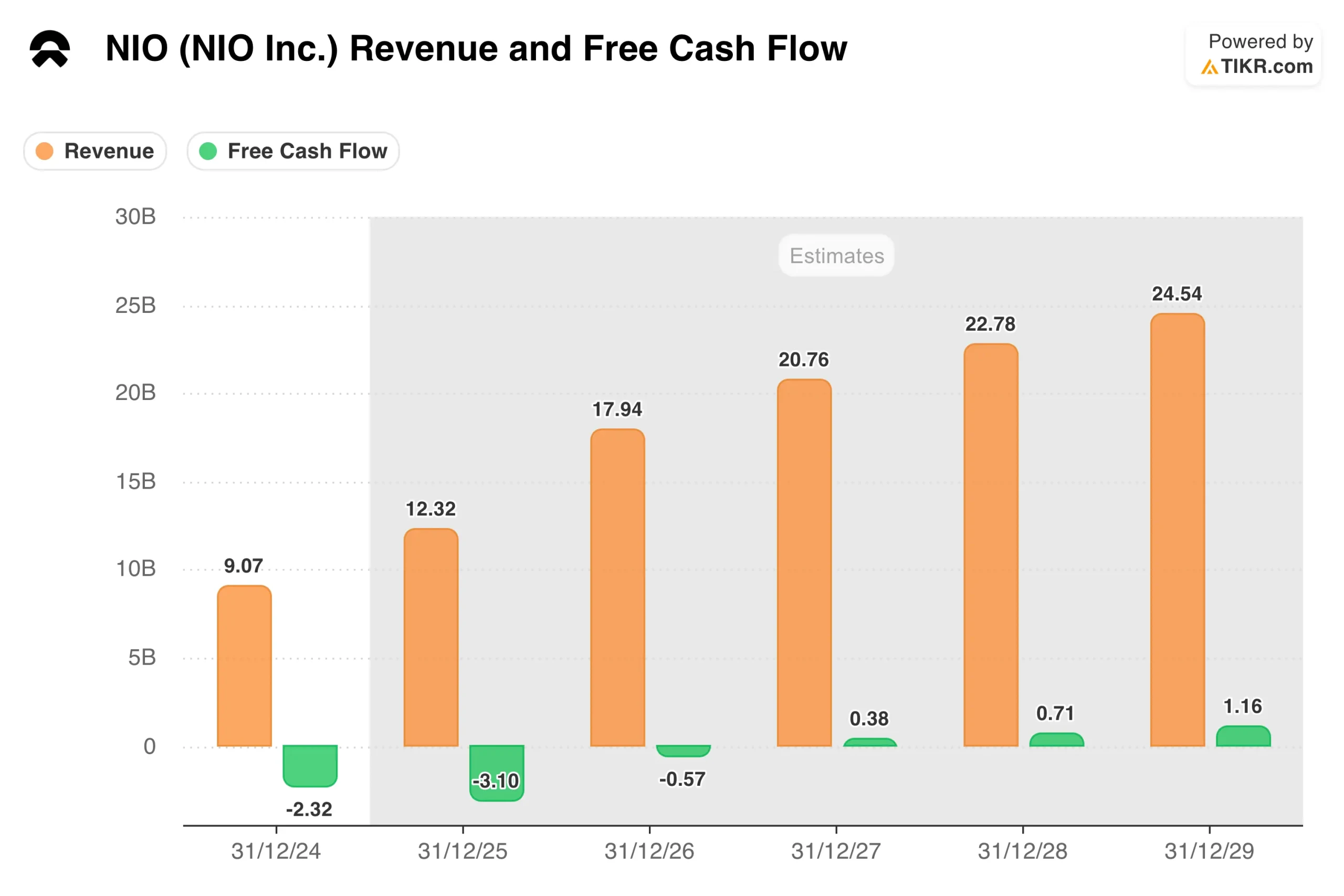Click the Estimates badge label
The width and height of the screenshot is (1344, 896).
(836, 256)
